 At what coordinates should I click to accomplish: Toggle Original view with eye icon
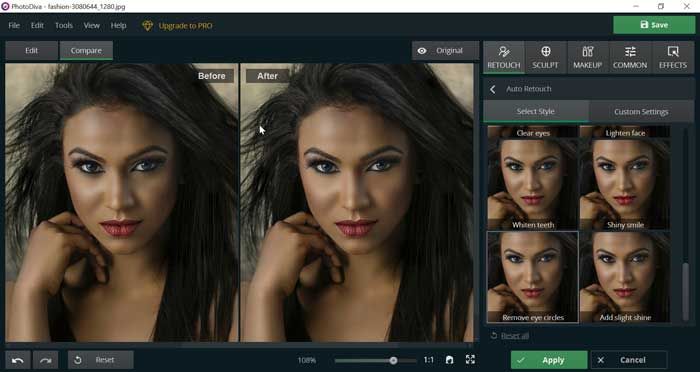(445, 51)
